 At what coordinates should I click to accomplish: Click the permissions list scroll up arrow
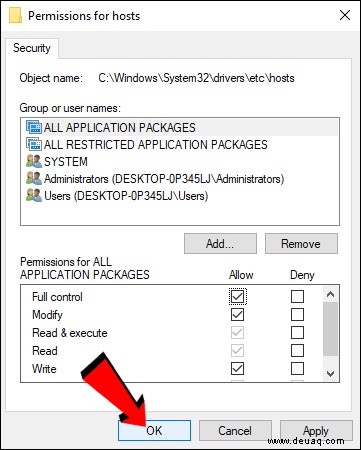click(x=330, y=294)
